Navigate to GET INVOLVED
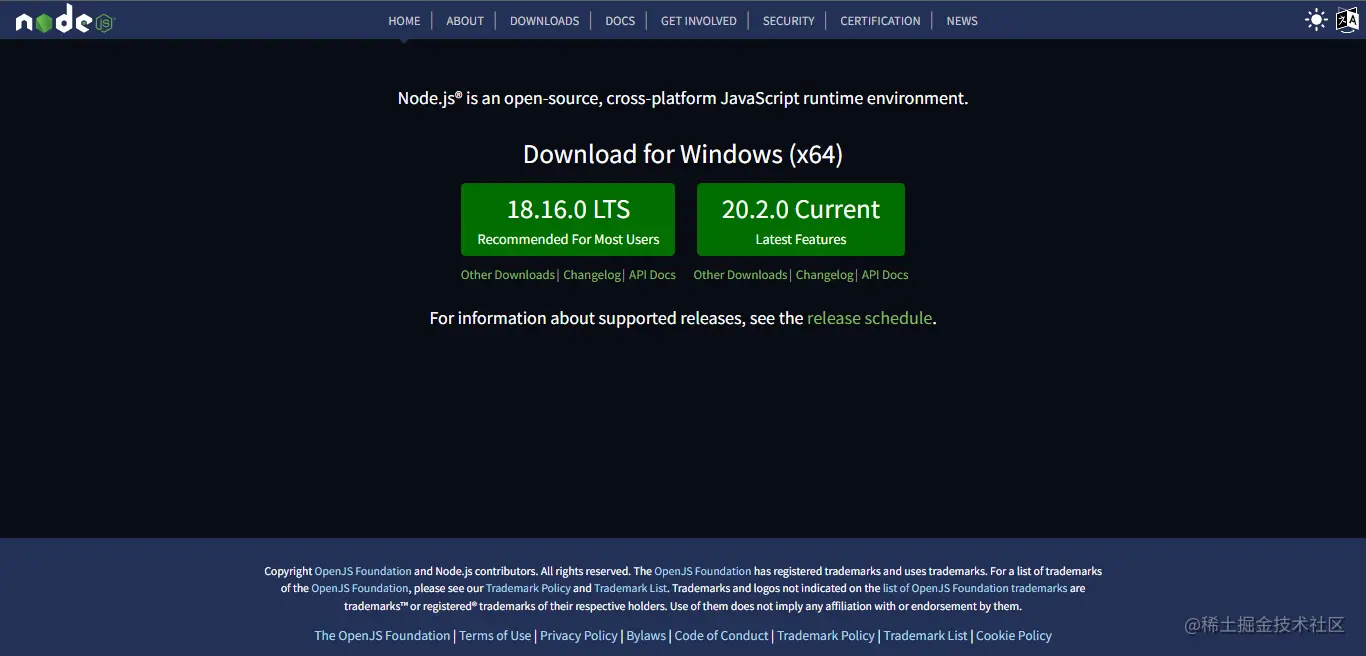This screenshot has height=656, width=1366. click(698, 20)
